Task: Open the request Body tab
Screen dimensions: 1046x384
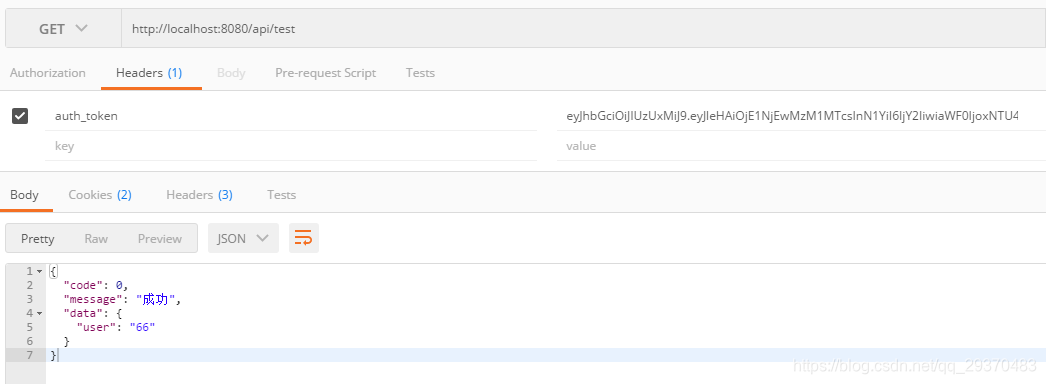Action: 231,73
